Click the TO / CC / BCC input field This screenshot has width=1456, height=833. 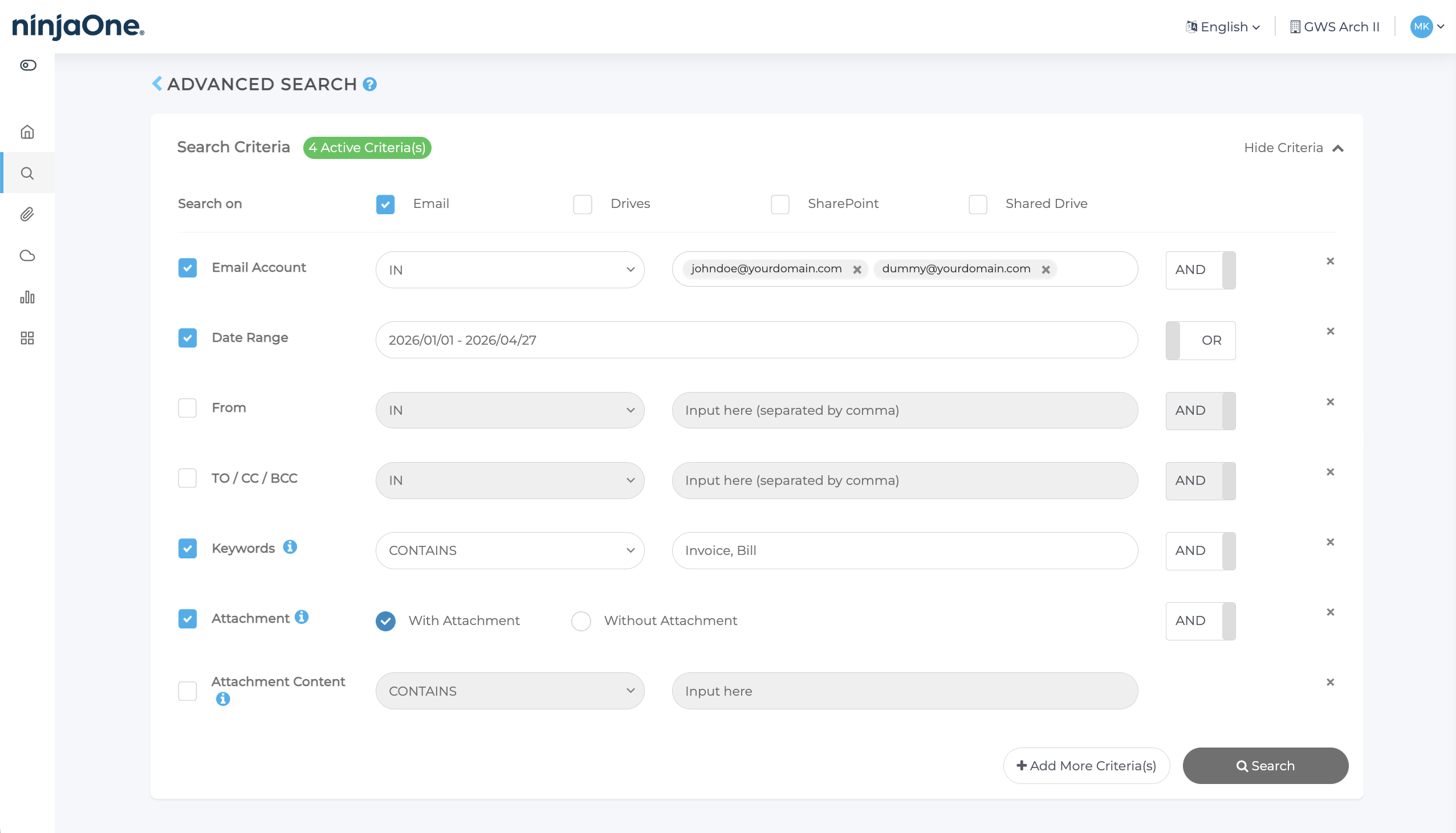click(x=905, y=480)
